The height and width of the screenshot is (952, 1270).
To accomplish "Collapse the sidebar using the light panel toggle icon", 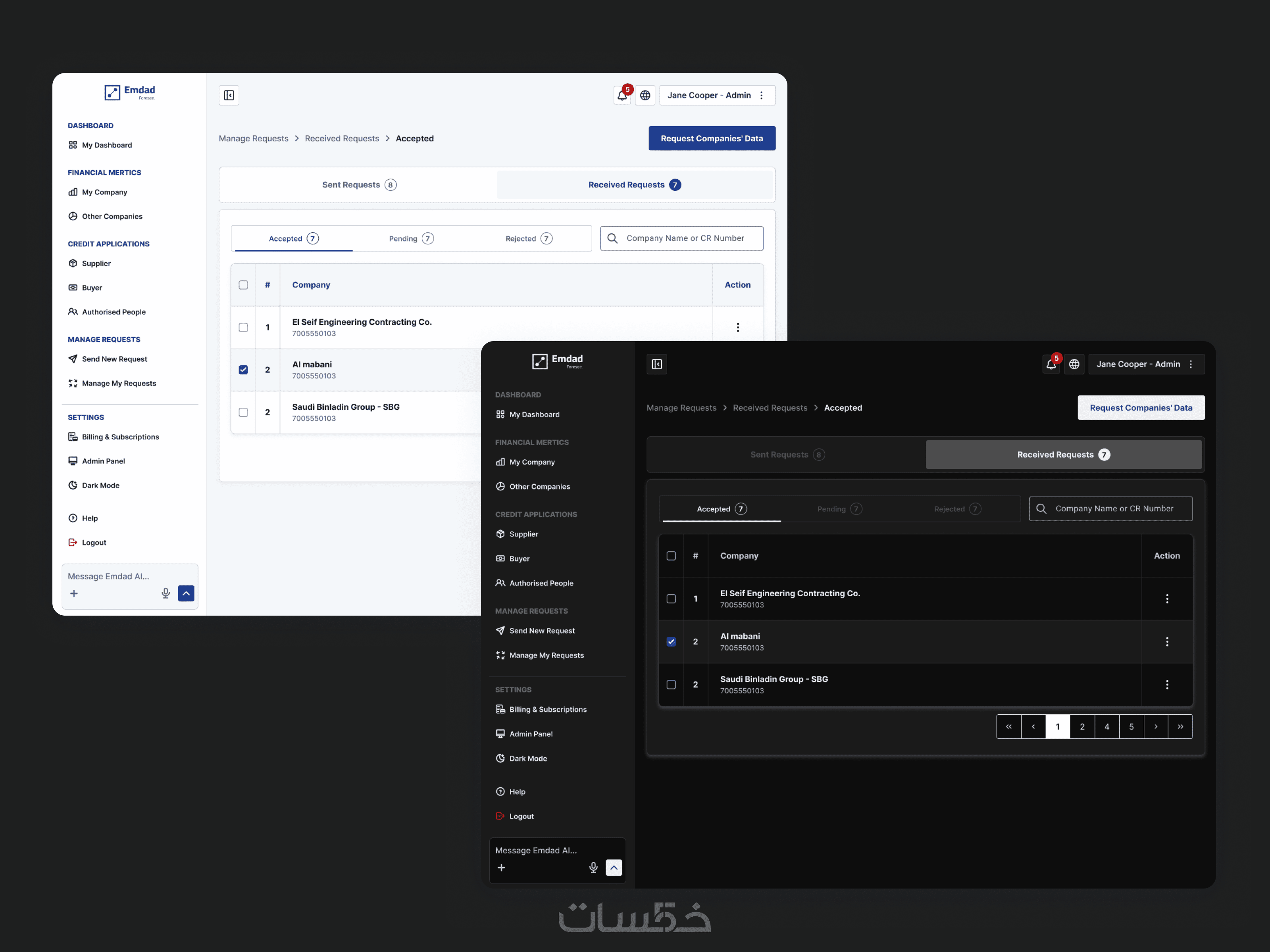I will pos(229,95).
